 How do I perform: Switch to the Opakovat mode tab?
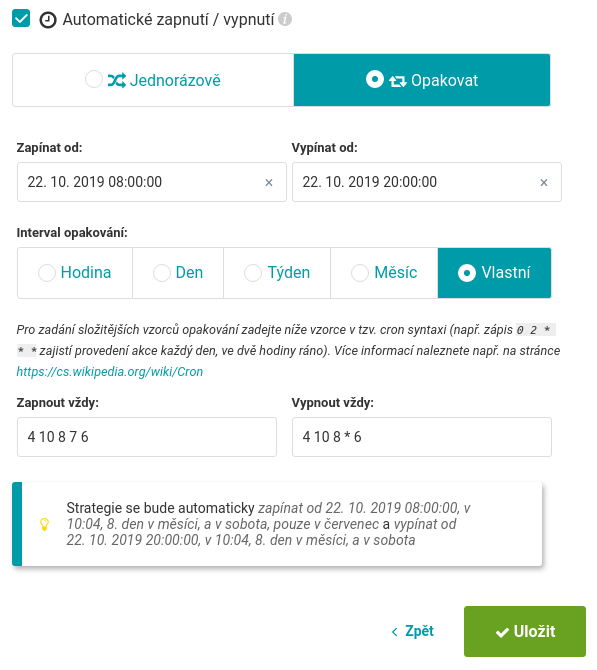point(422,80)
